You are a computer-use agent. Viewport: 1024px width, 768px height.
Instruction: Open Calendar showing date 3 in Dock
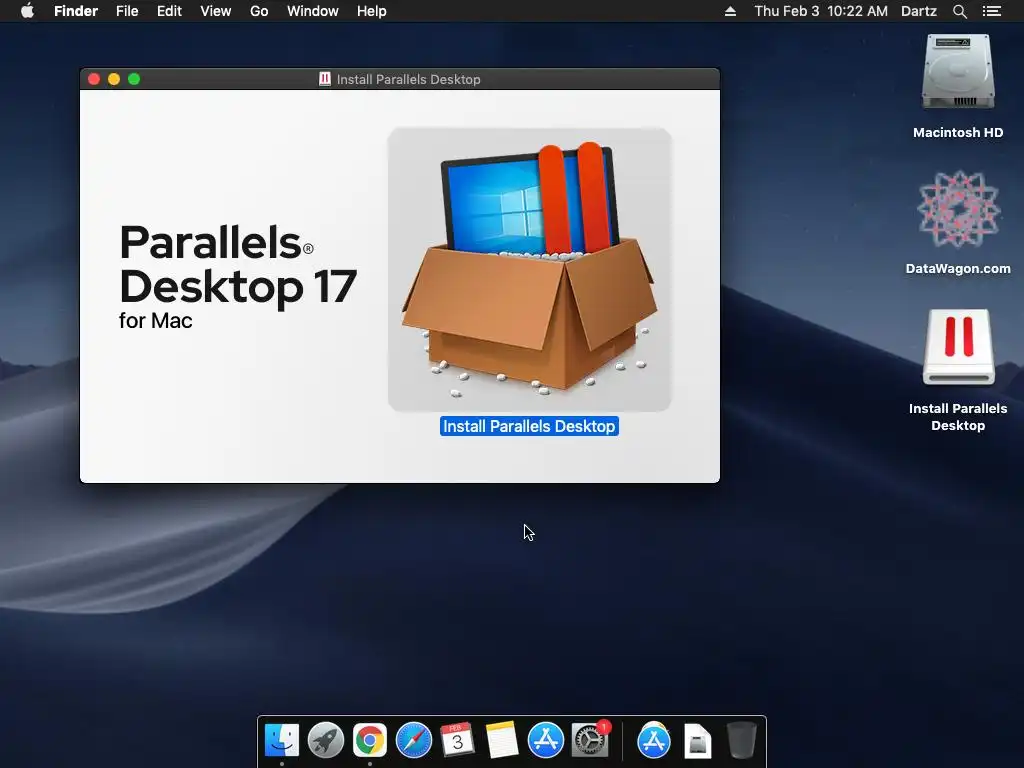[x=458, y=741]
